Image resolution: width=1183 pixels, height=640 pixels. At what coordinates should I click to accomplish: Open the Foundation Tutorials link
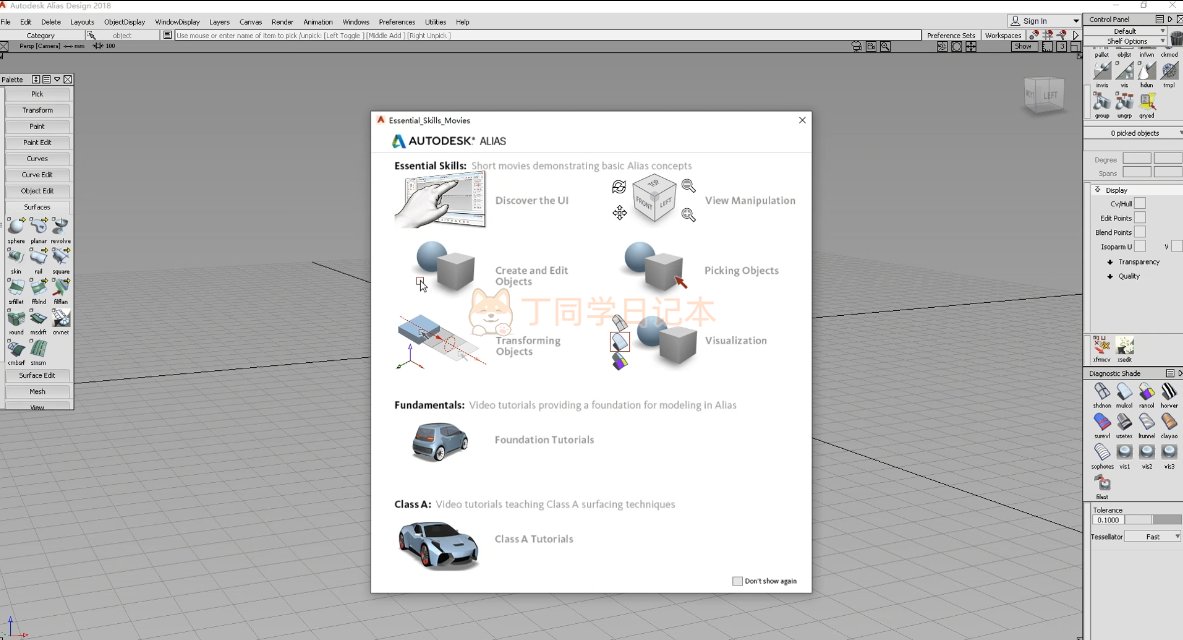tap(543, 440)
